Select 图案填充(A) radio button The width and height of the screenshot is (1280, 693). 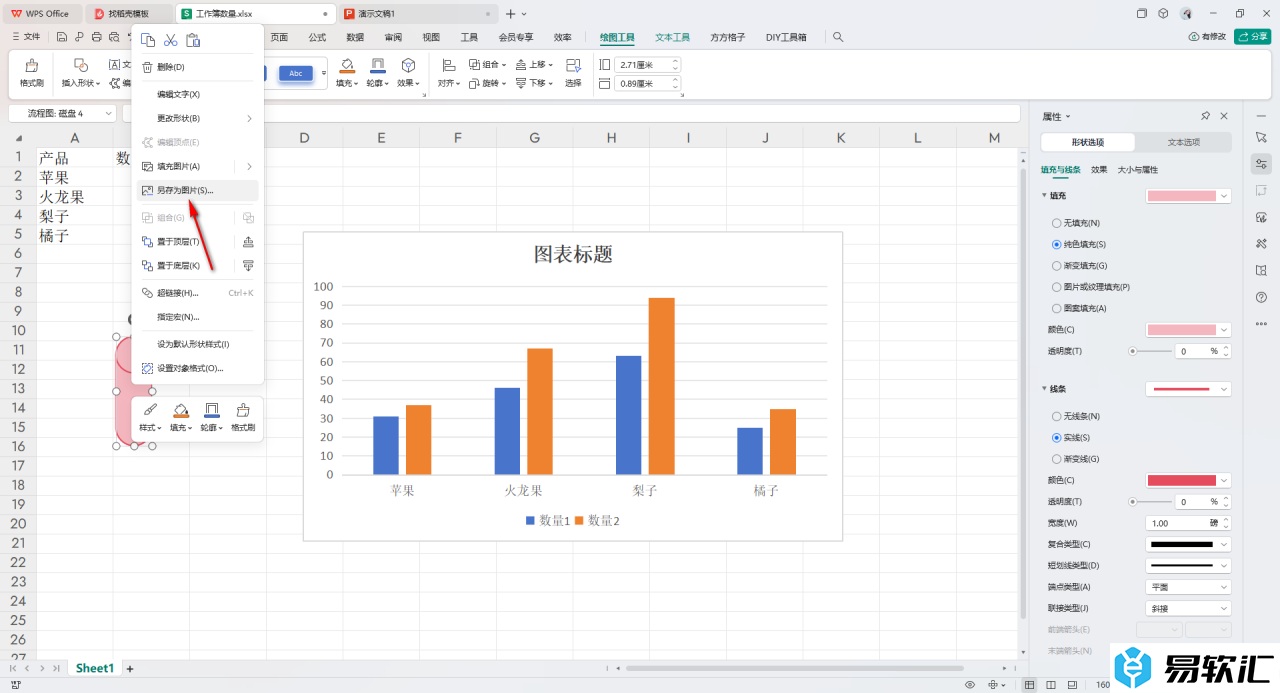[1056, 308]
